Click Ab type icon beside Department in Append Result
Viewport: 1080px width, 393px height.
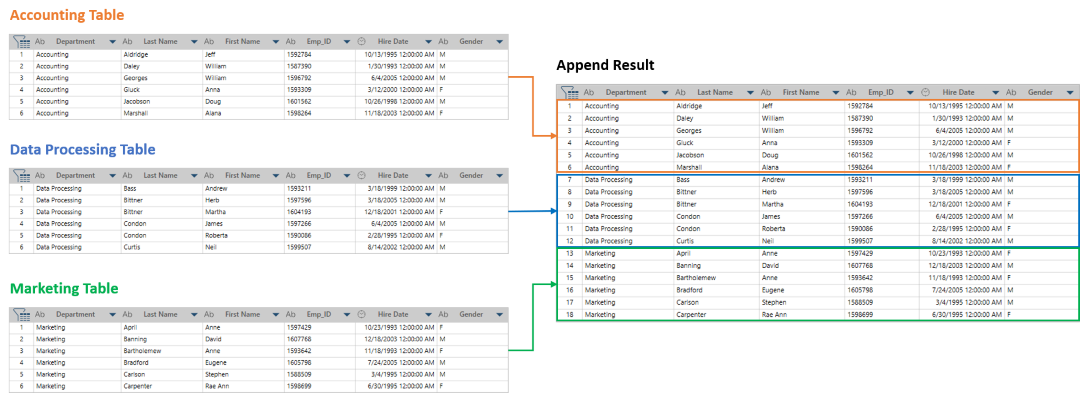[590, 92]
